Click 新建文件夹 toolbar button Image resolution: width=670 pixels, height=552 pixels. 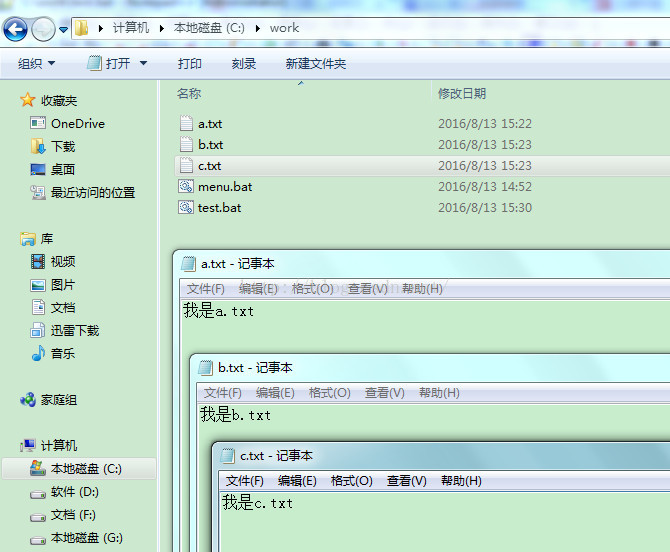coord(316,64)
